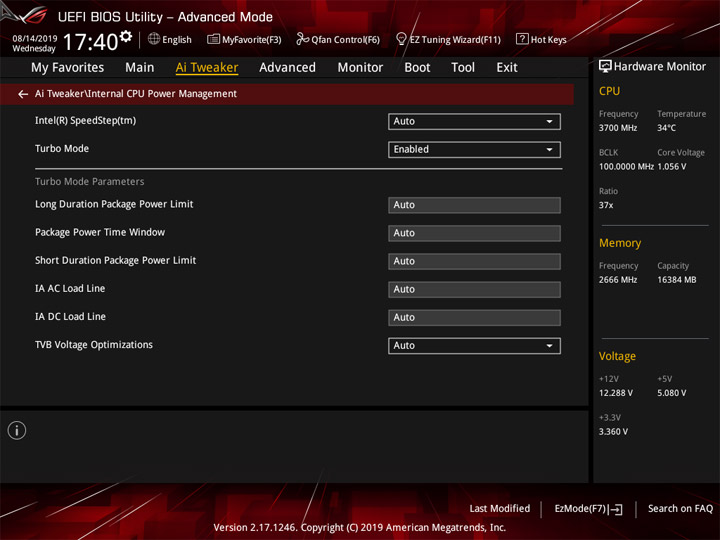Switch to My Favorites tab
The image size is (720, 540).
[x=68, y=68]
